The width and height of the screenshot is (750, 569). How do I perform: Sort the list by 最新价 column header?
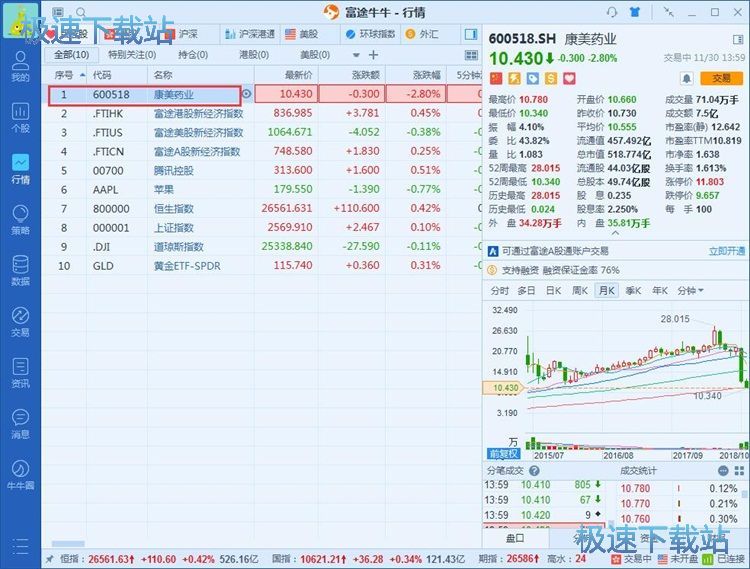tap(286, 75)
